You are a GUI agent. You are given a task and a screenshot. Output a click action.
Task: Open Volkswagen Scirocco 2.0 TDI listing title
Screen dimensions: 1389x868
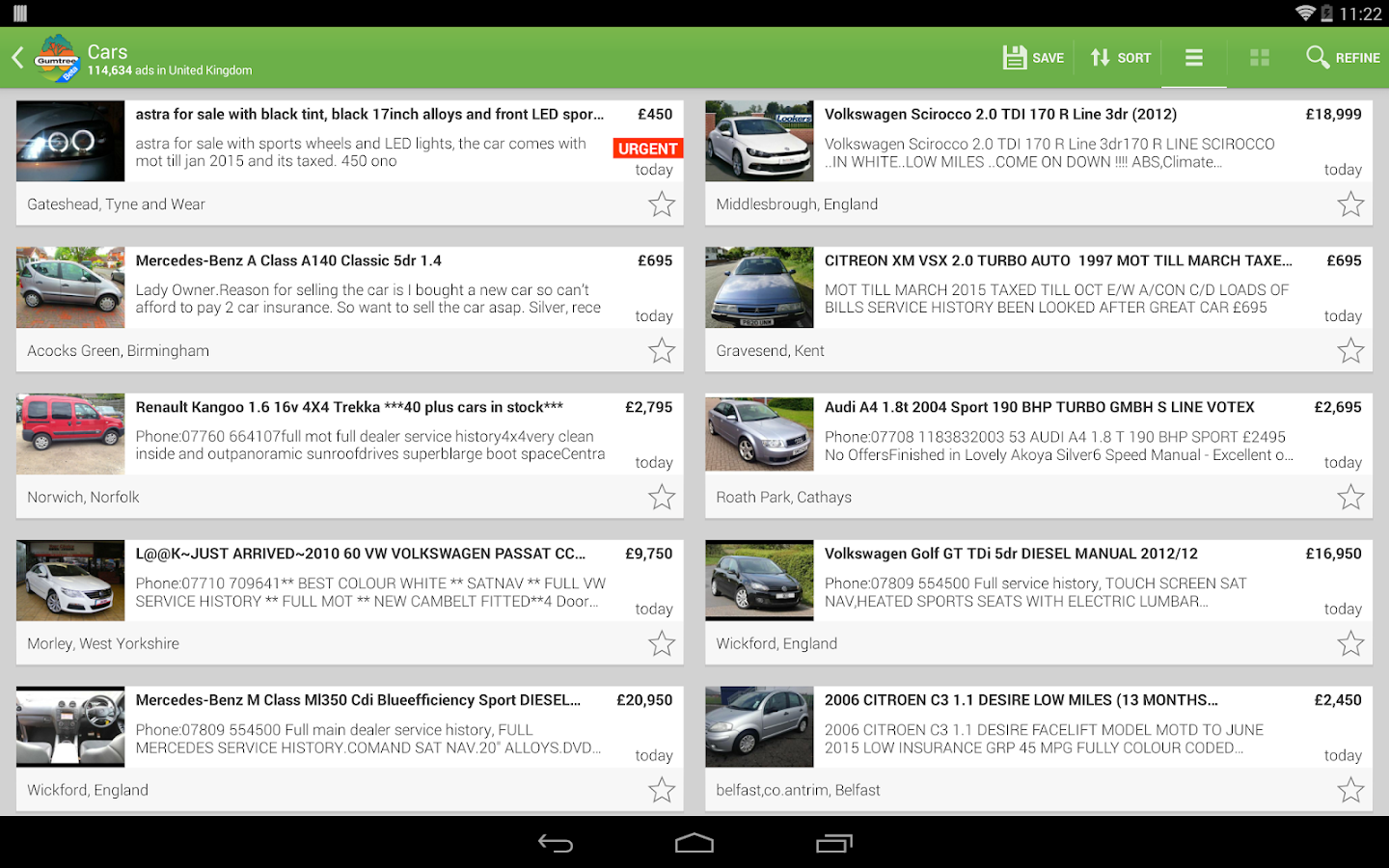1000,114
